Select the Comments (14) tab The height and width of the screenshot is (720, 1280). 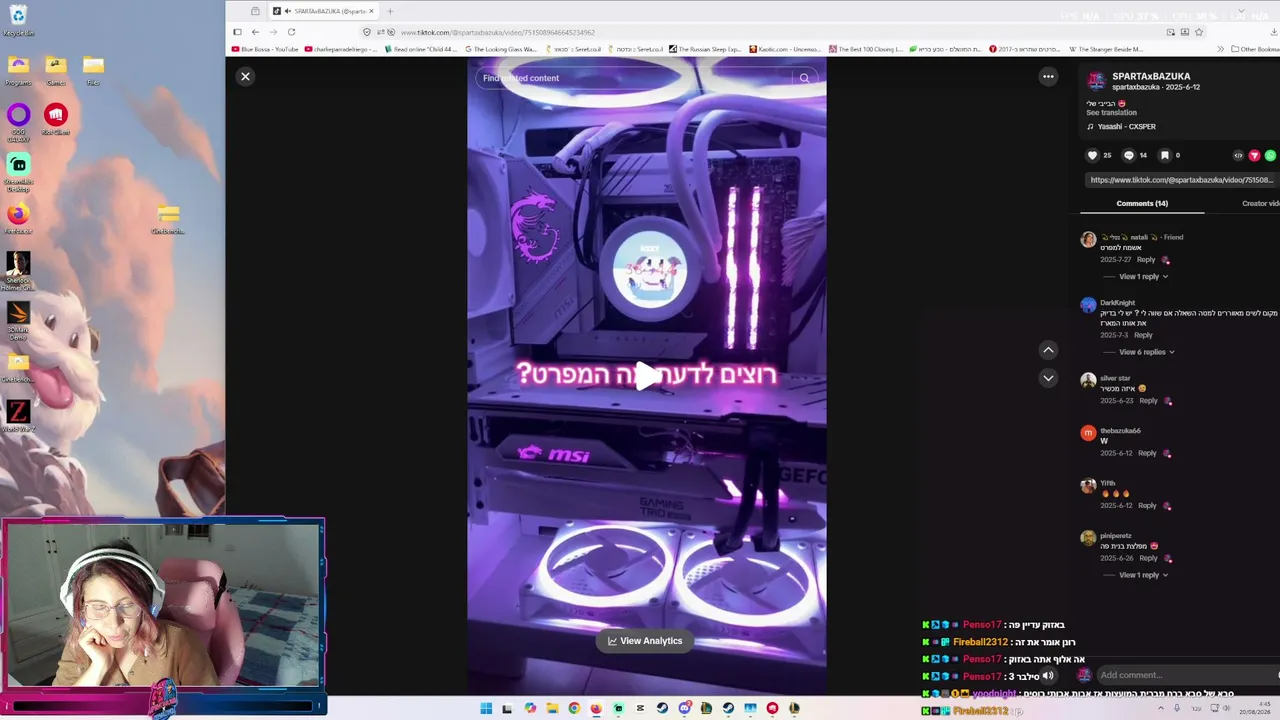[x=1142, y=203]
